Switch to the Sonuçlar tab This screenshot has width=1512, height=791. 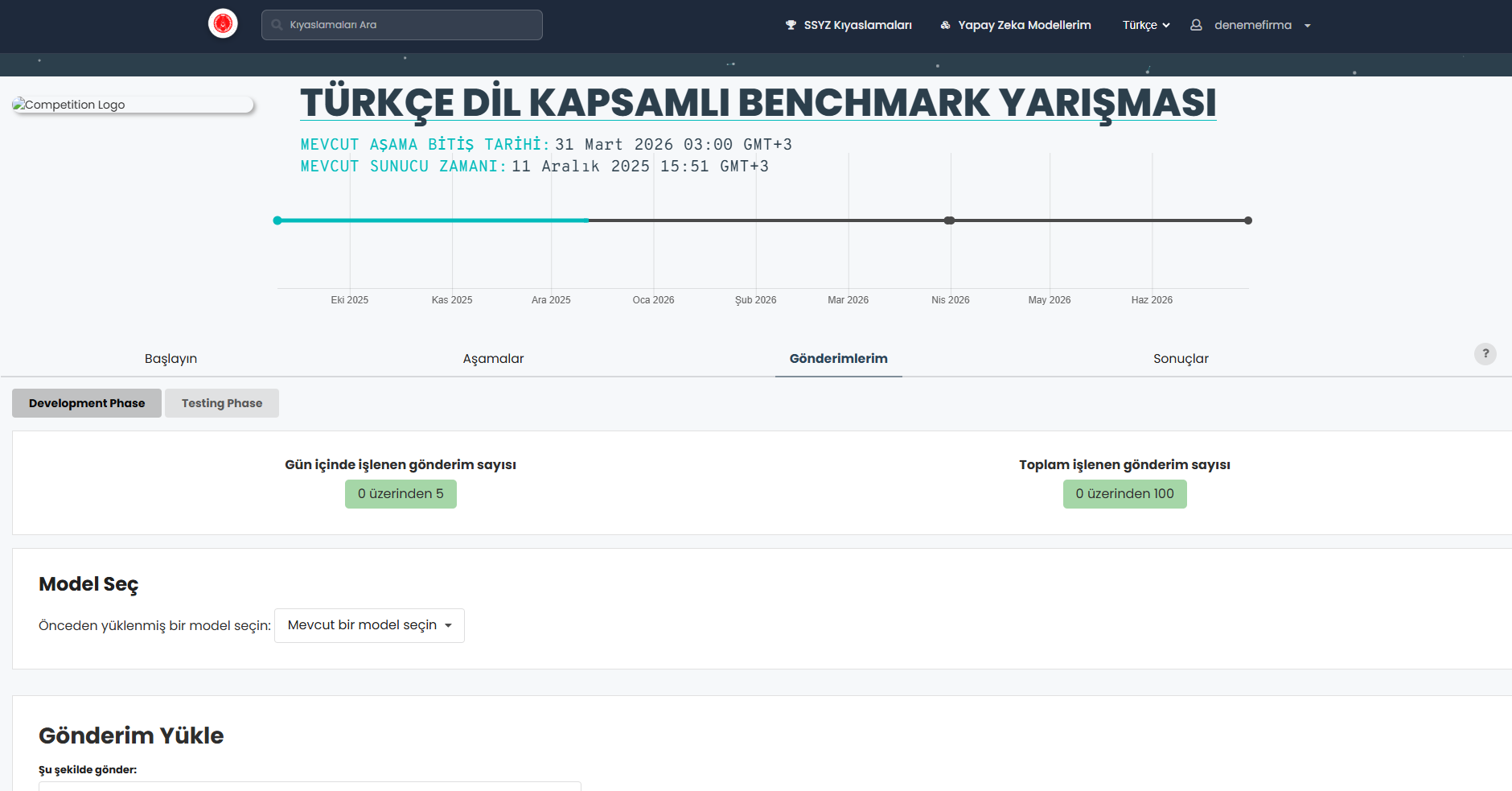point(1181,359)
